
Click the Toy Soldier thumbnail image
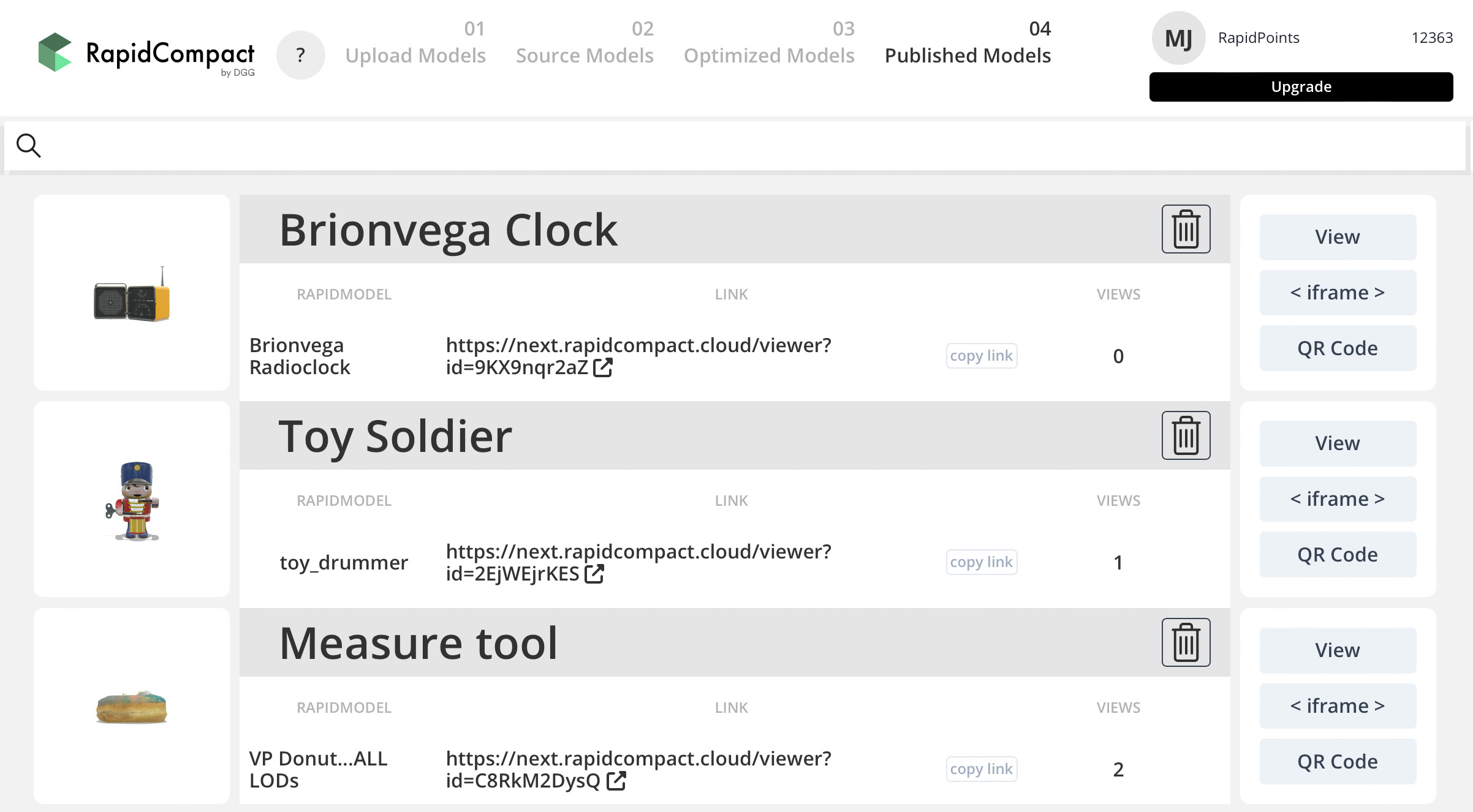(x=132, y=500)
